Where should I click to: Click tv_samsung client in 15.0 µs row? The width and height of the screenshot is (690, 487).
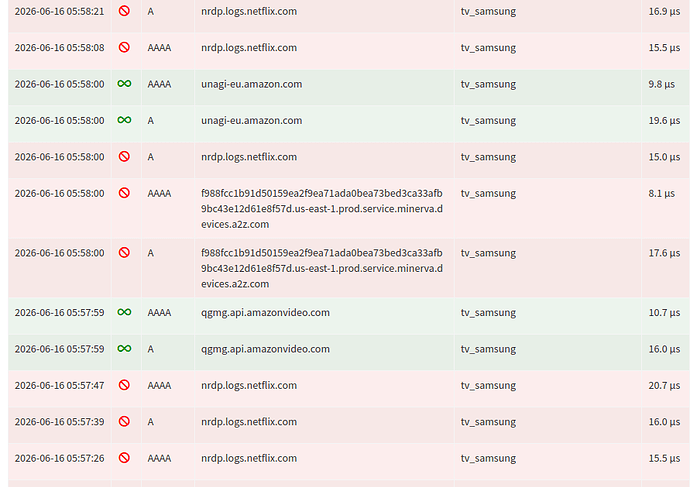tap(488, 157)
